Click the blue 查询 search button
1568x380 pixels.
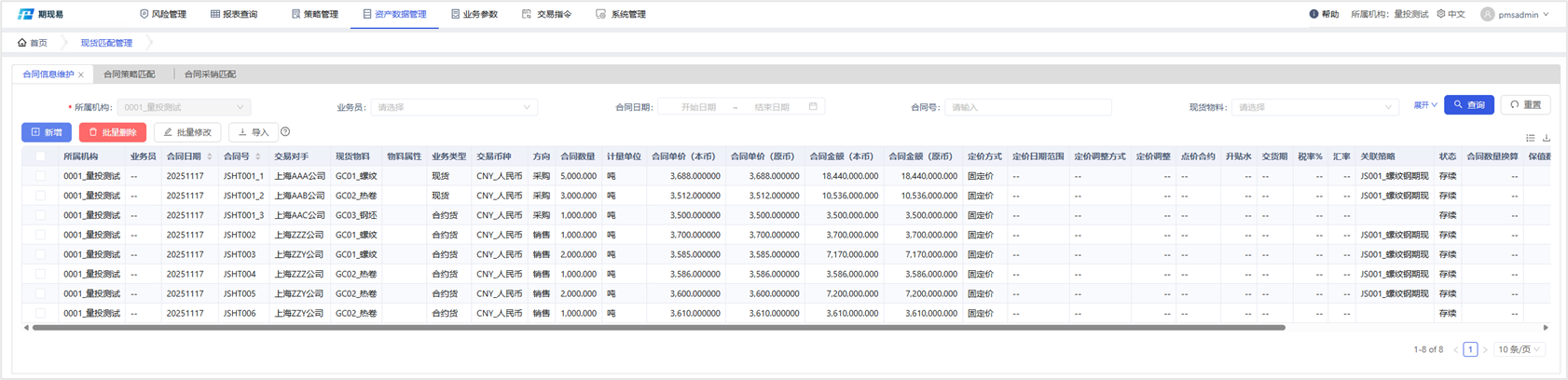coord(1468,105)
